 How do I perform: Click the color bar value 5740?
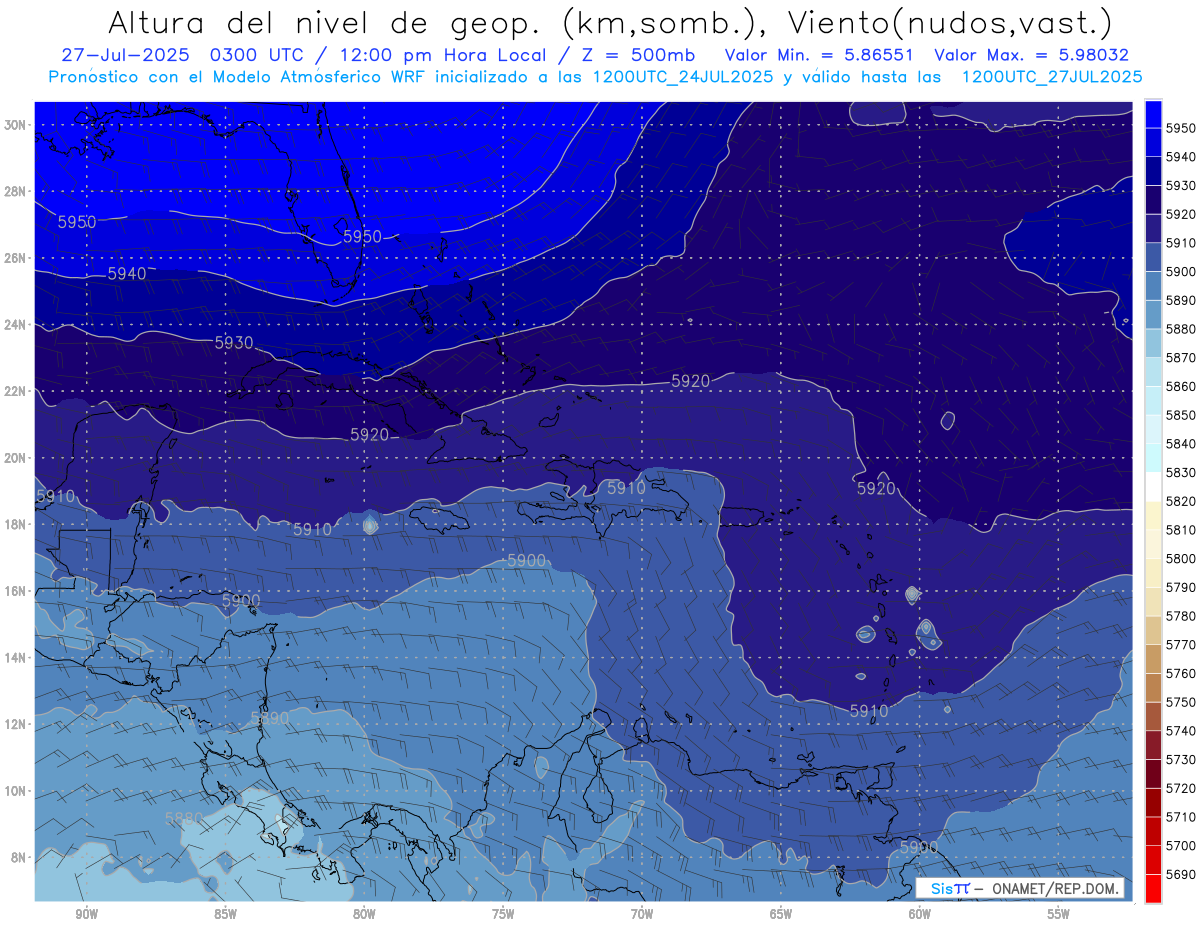point(1181,731)
